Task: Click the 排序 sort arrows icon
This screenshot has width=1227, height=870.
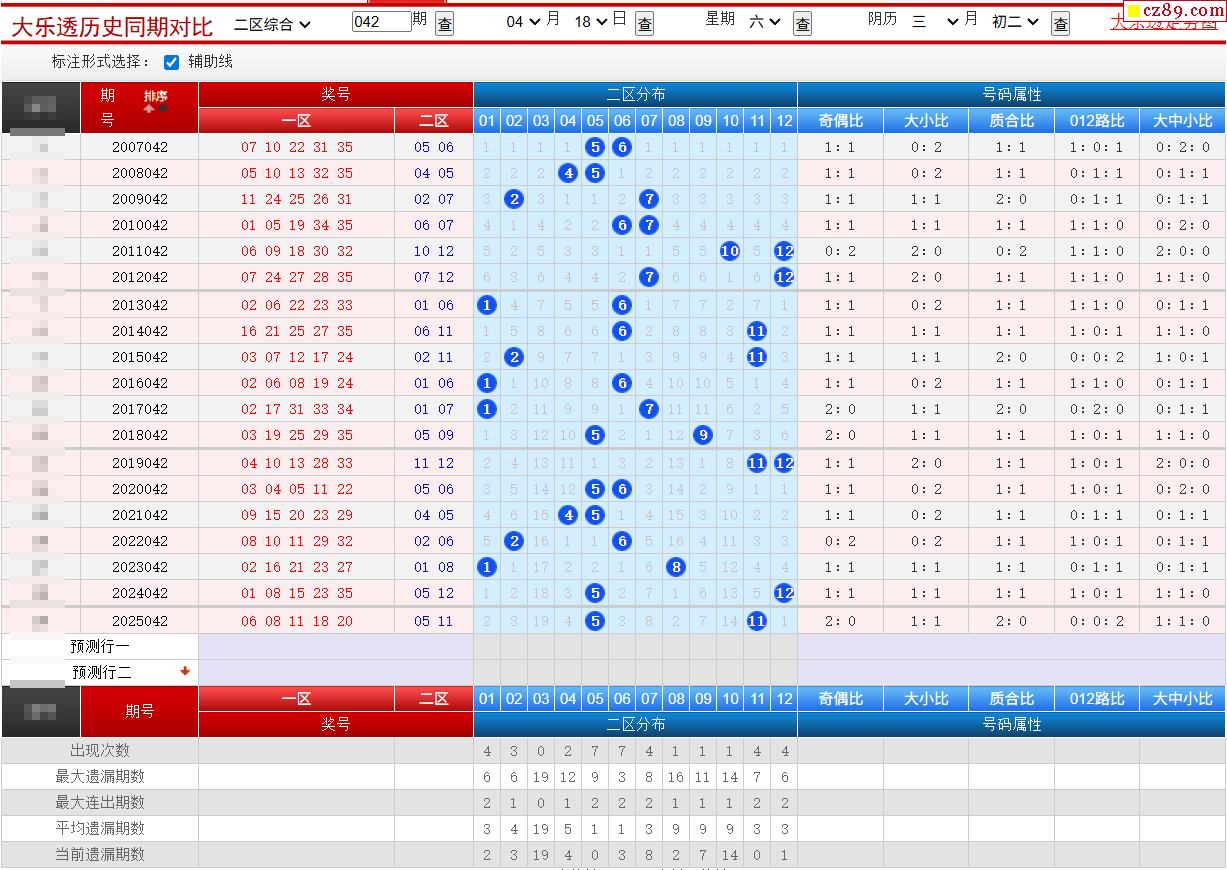Action: 156,101
